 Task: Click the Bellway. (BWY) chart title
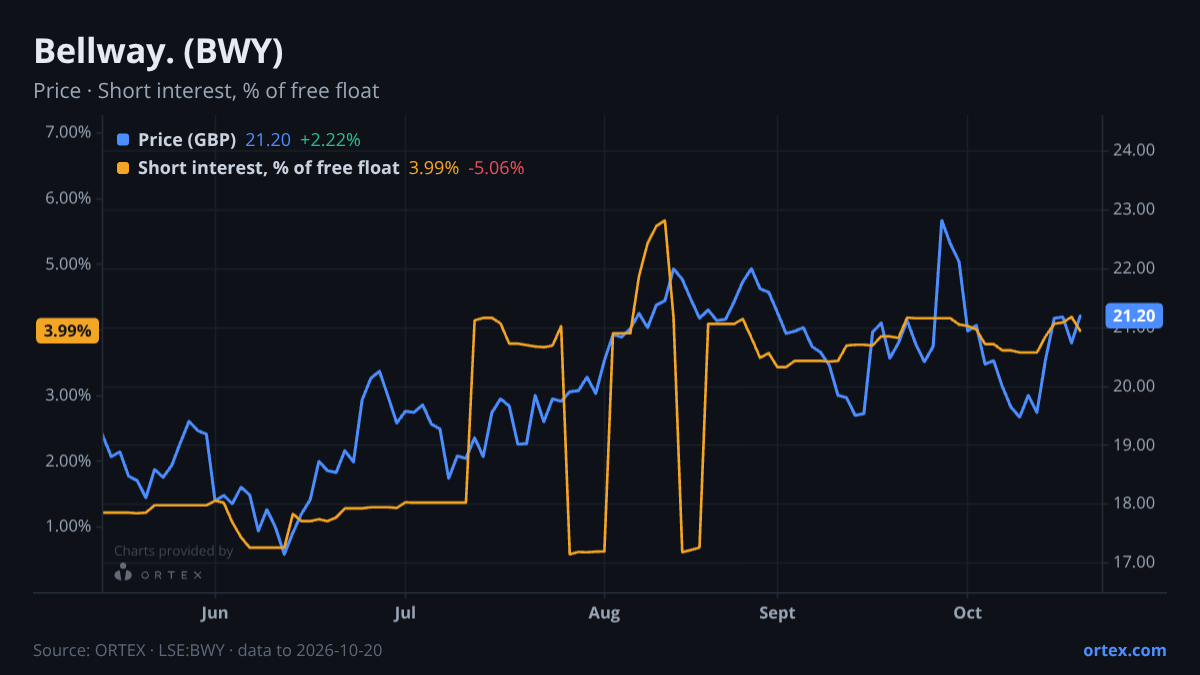click(x=158, y=51)
